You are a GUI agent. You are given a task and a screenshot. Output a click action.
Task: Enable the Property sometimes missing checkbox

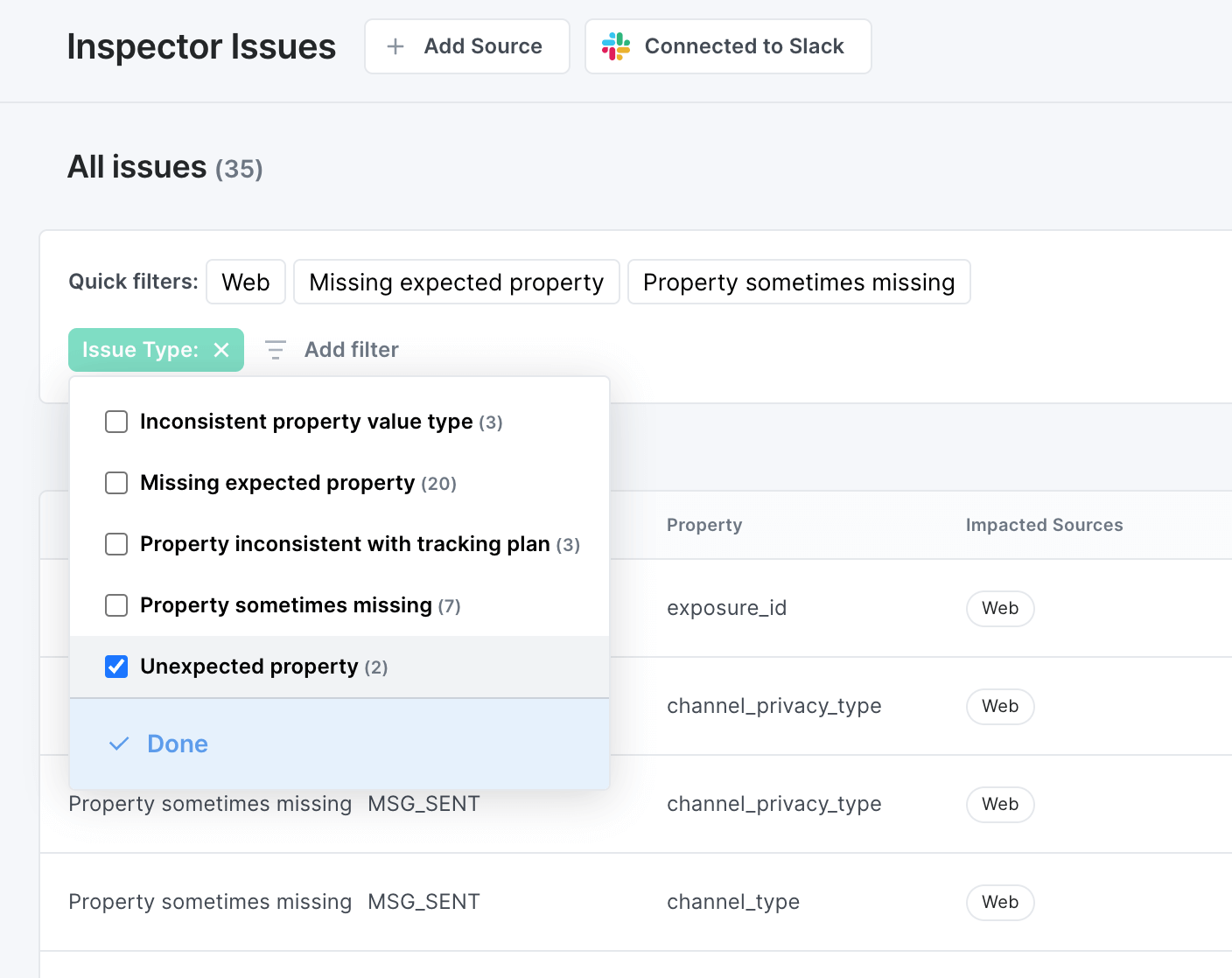[116, 605]
